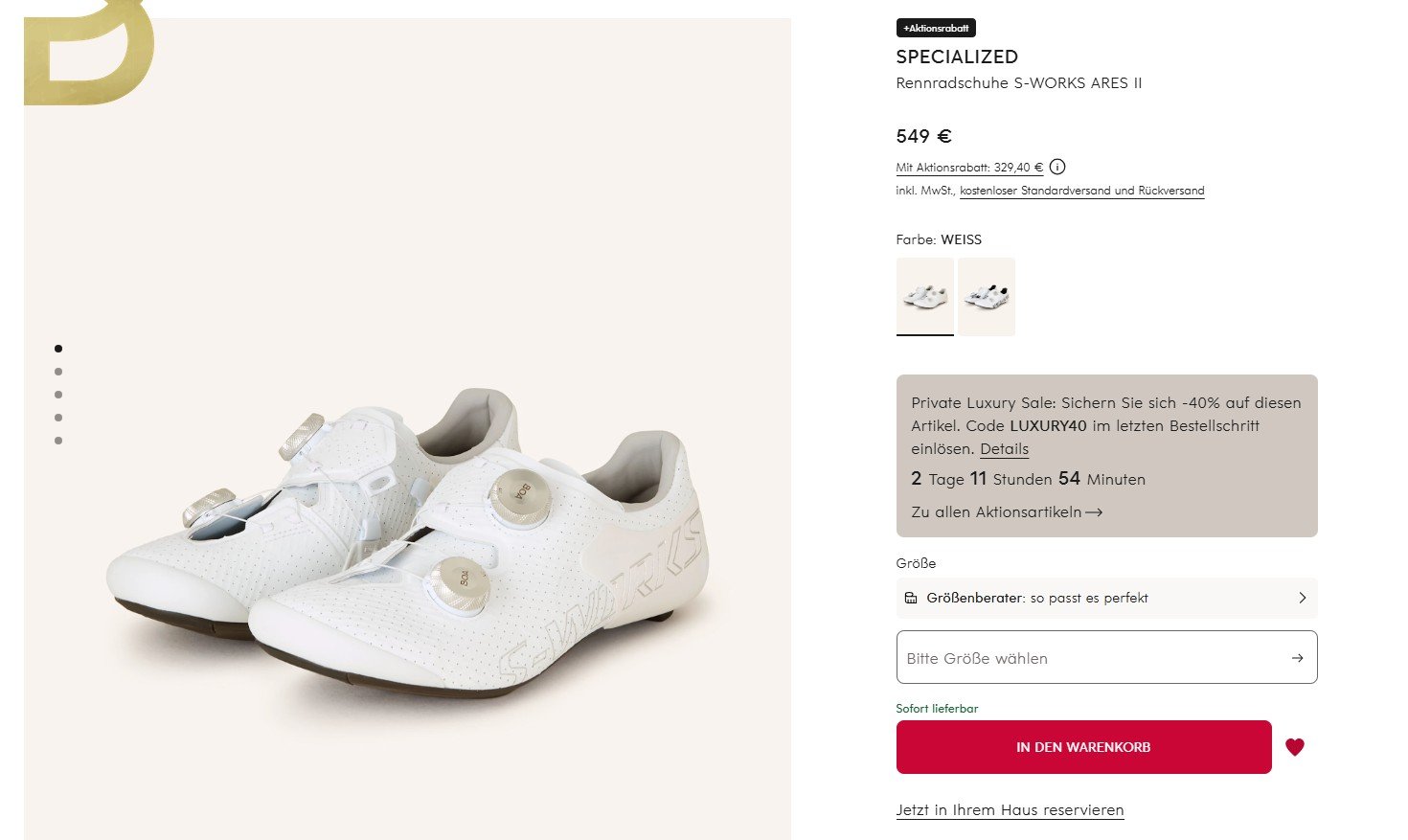
Task: Click the gold B logo
Action: click(x=88, y=53)
